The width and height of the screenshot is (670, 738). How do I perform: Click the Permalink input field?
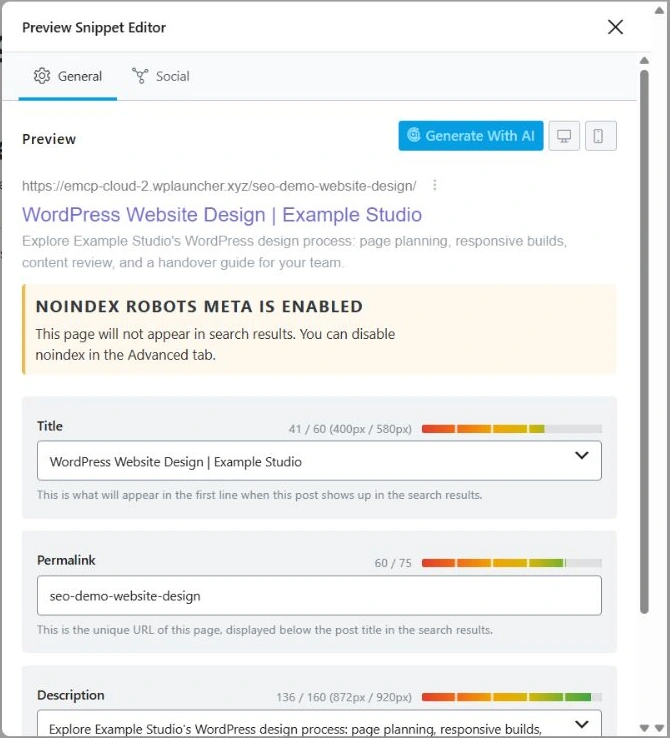pyautogui.click(x=319, y=595)
